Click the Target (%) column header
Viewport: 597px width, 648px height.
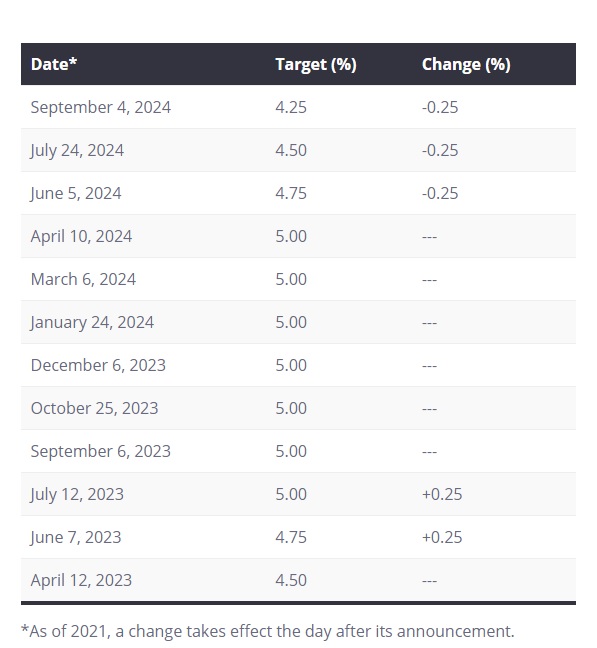coord(316,65)
